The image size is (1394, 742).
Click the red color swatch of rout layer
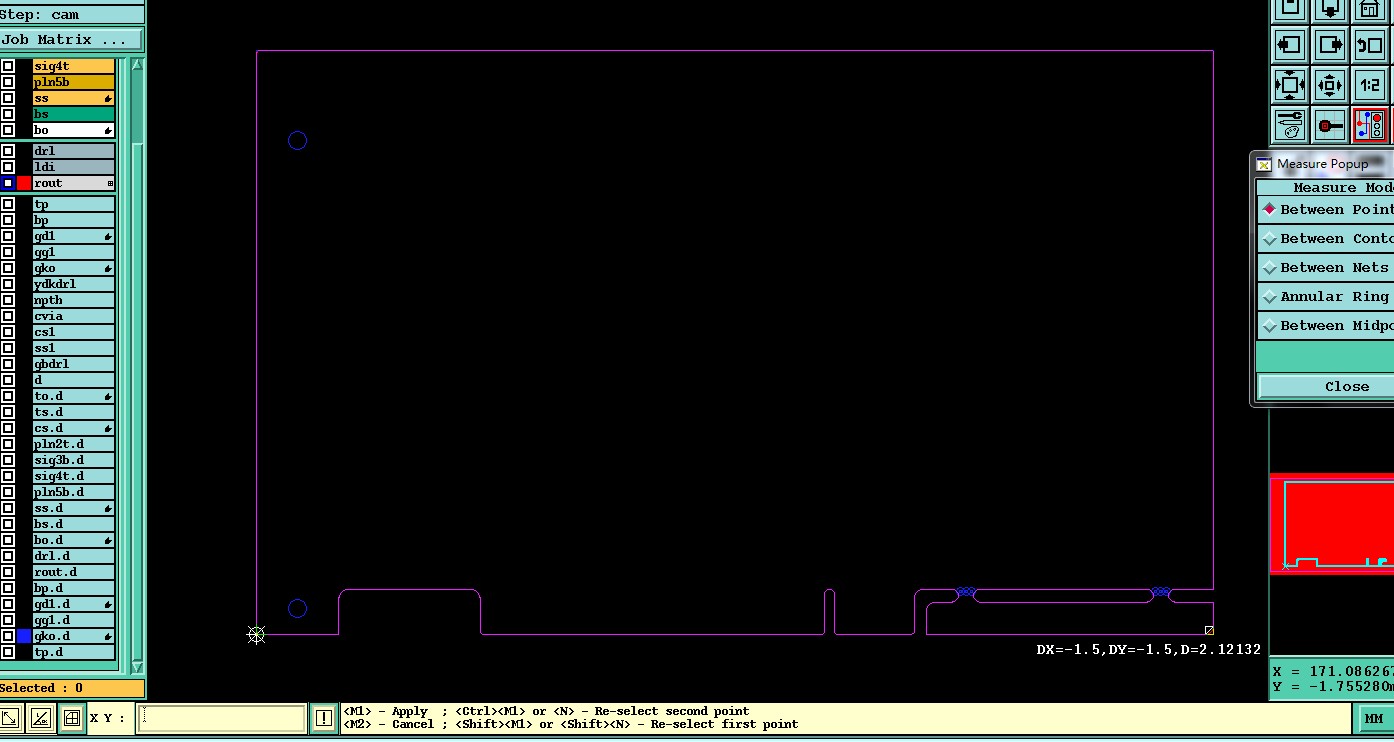24,183
